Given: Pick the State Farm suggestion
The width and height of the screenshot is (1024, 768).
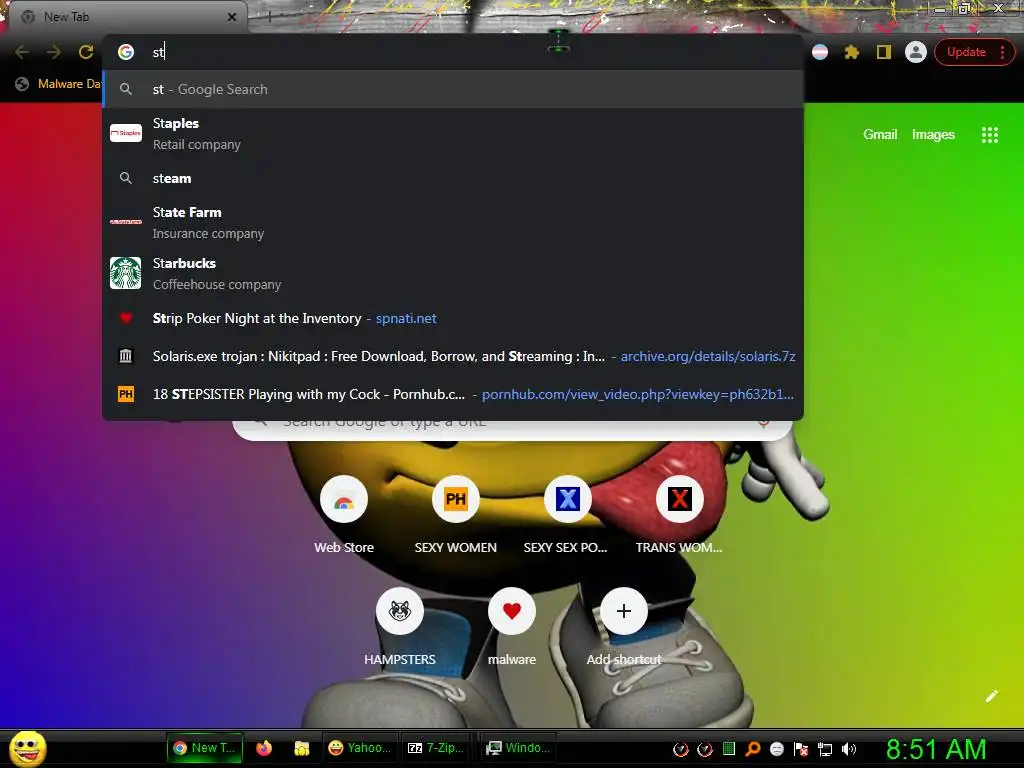Looking at the screenshot, I should (x=453, y=222).
